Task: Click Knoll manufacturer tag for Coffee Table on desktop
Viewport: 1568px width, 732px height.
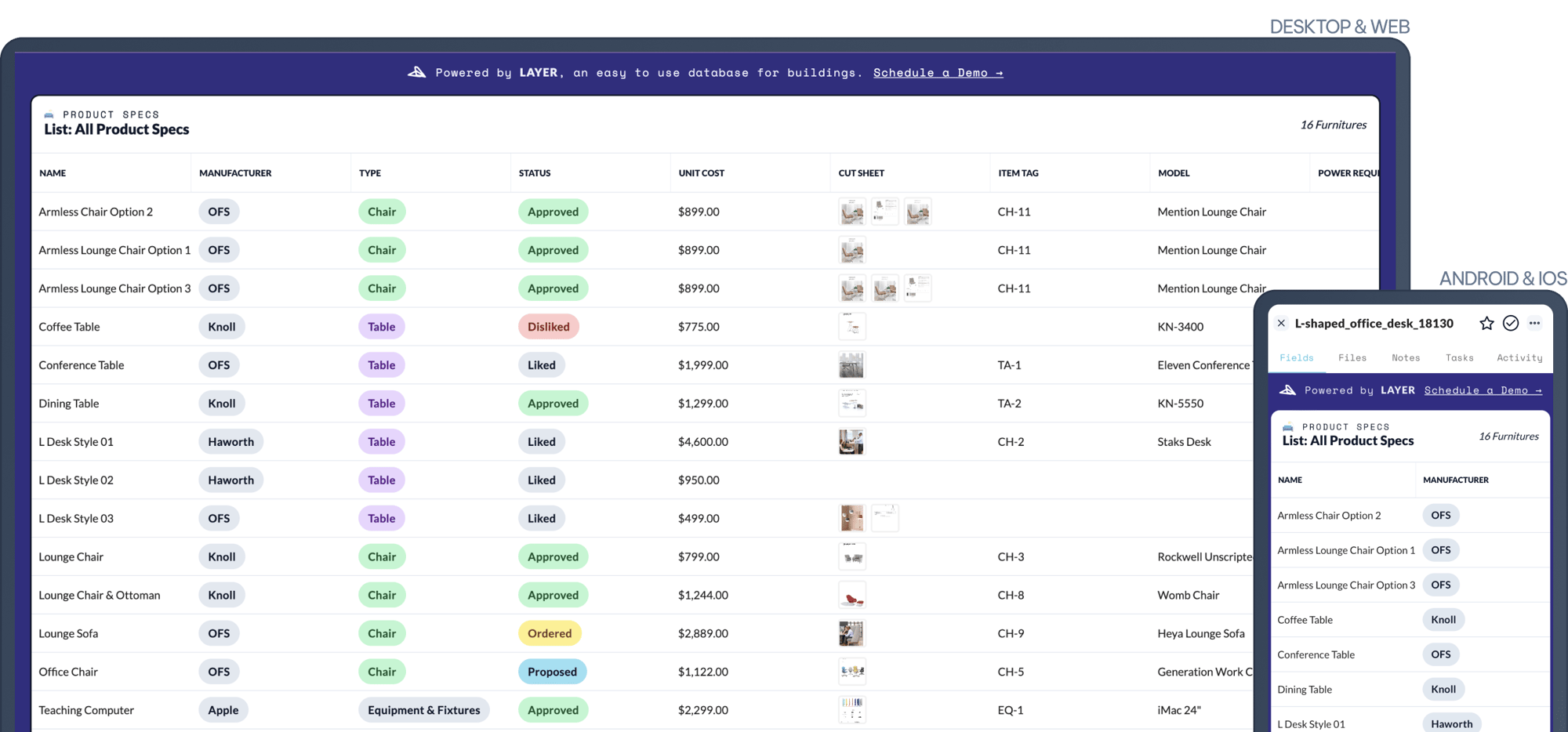Action: pyautogui.click(x=222, y=327)
